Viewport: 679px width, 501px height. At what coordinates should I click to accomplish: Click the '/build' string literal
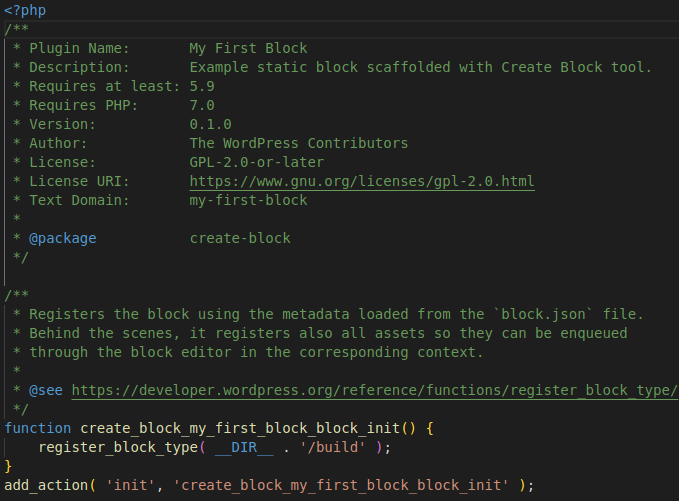pos(333,448)
